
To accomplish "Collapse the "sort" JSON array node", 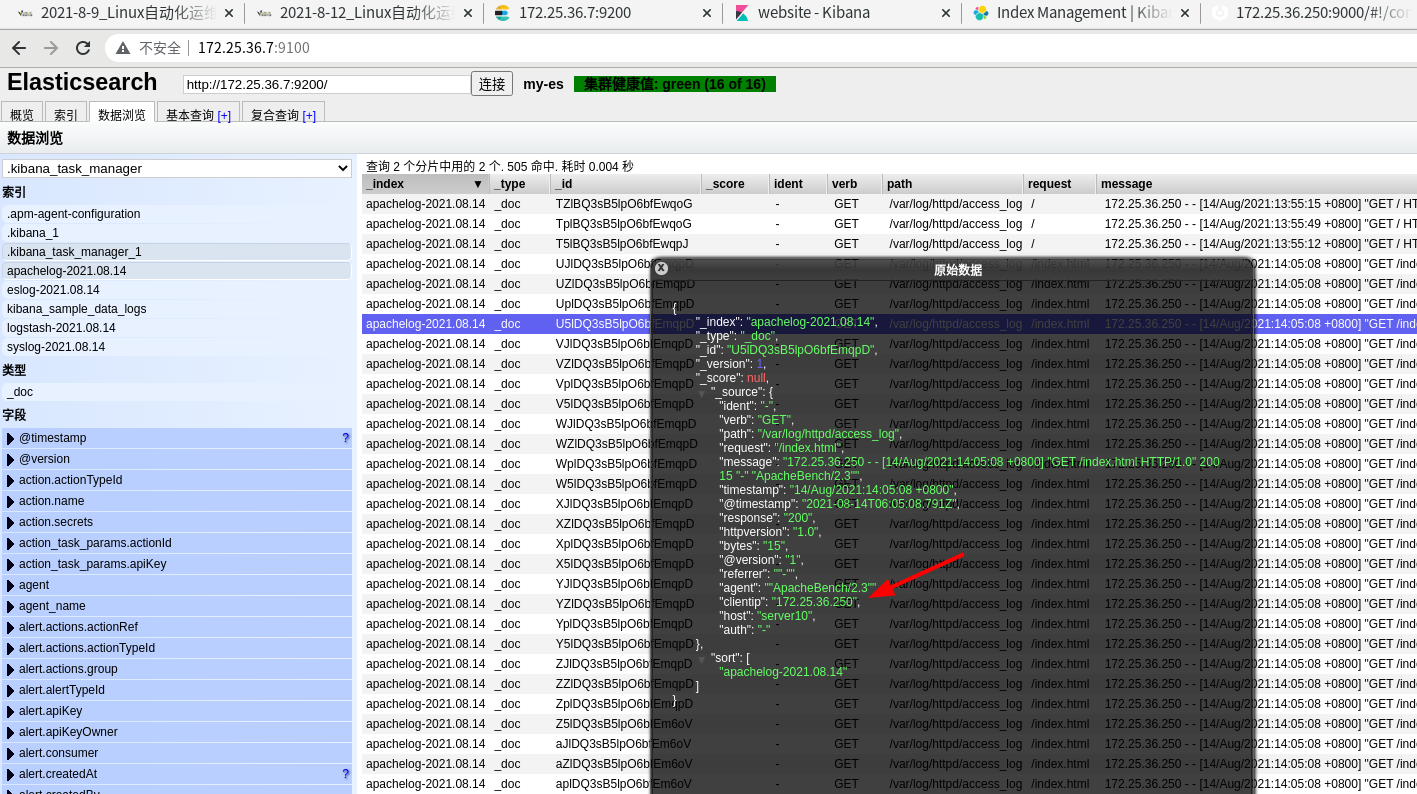I will click(x=701, y=659).
